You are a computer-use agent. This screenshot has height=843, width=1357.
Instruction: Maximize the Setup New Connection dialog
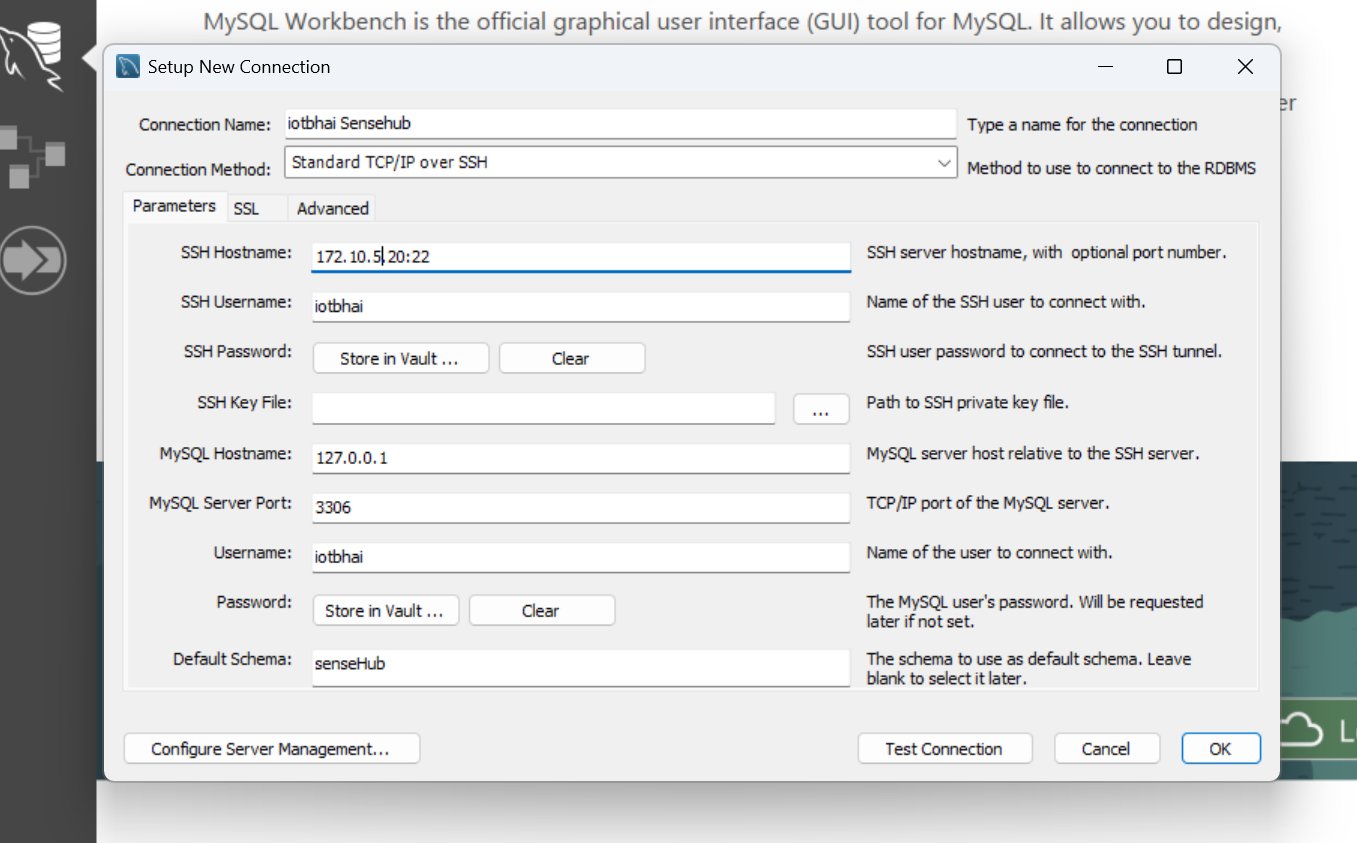pos(1174,67)
